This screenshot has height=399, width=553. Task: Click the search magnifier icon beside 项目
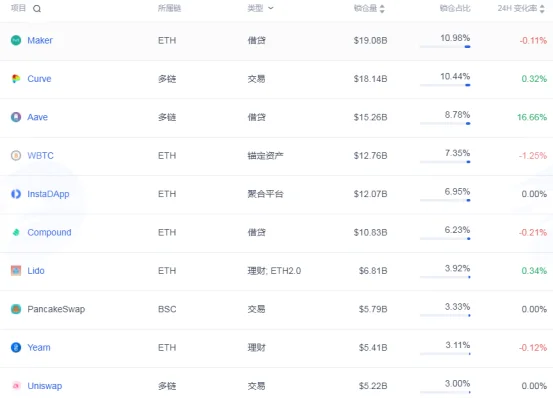pyautogui.click(x=37, y=9)
